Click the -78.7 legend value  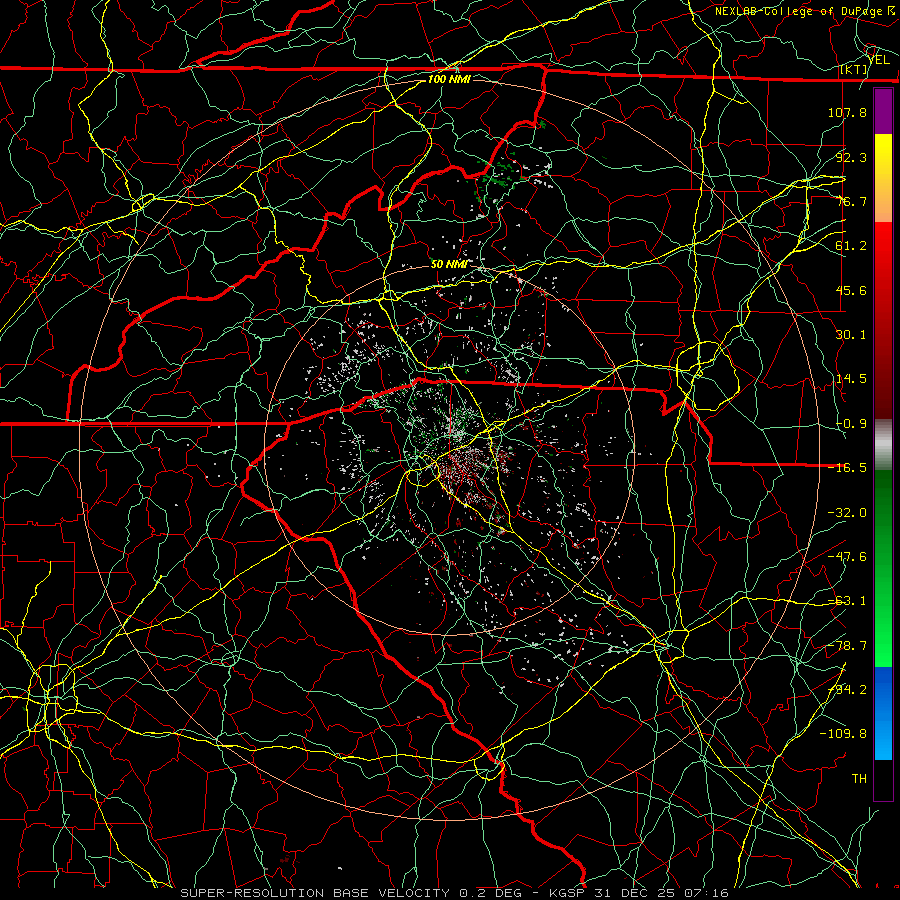(x=847, y=646)
